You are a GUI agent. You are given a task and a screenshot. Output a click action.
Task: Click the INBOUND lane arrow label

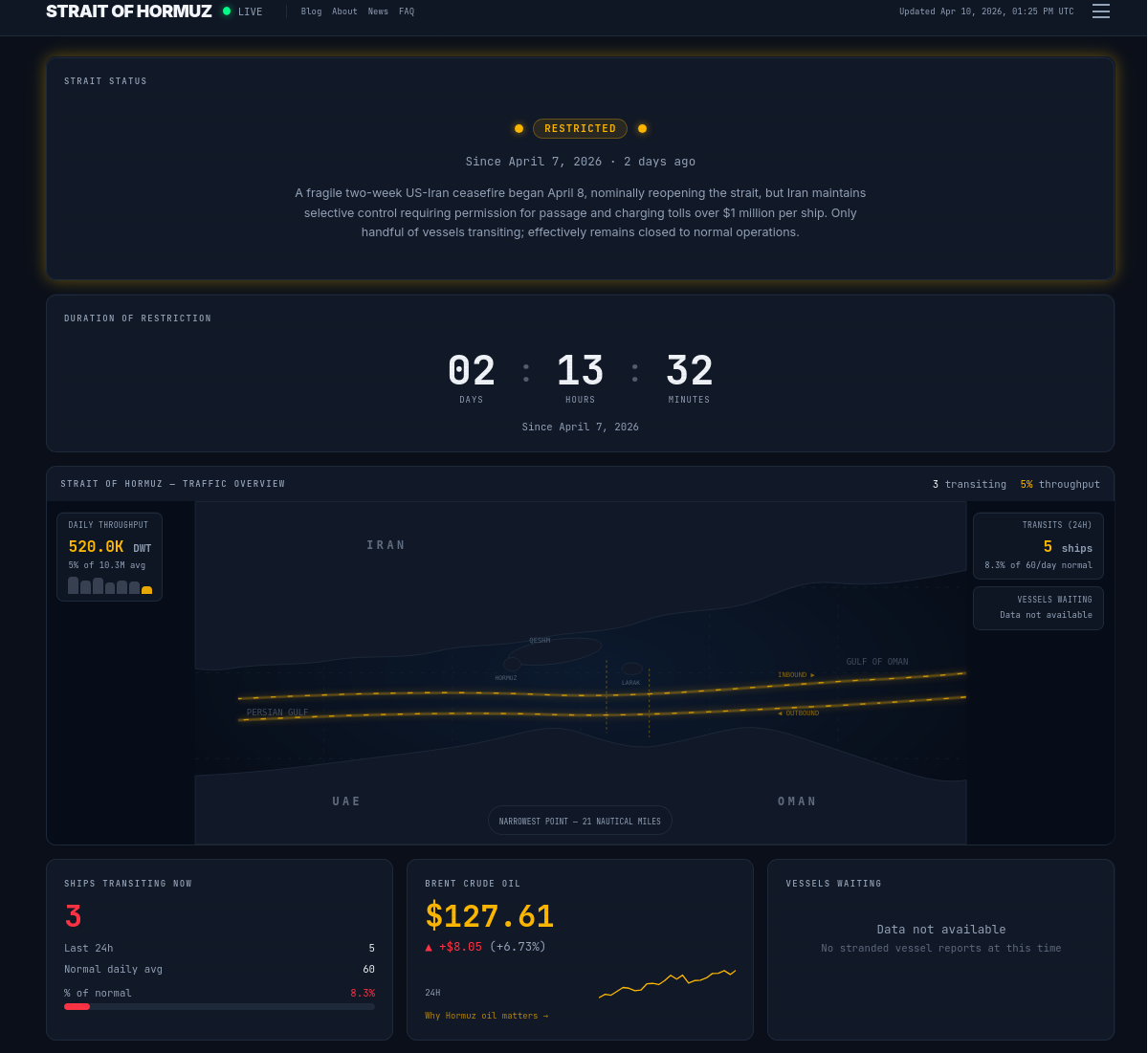point(796,675)
